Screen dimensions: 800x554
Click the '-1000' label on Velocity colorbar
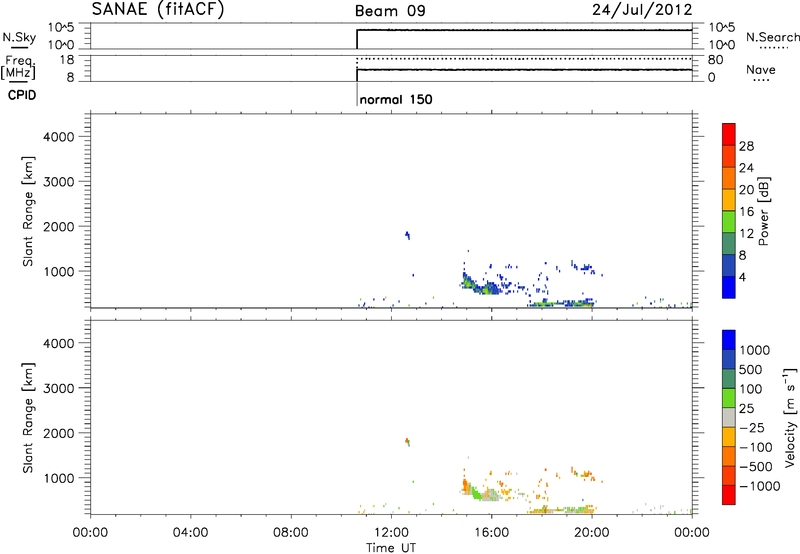(x=760, y=486)
